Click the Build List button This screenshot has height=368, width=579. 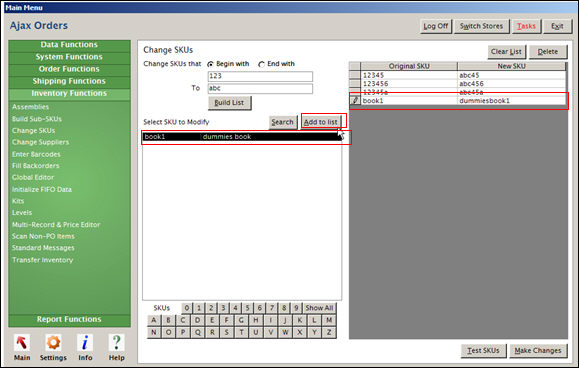[229, 103]
